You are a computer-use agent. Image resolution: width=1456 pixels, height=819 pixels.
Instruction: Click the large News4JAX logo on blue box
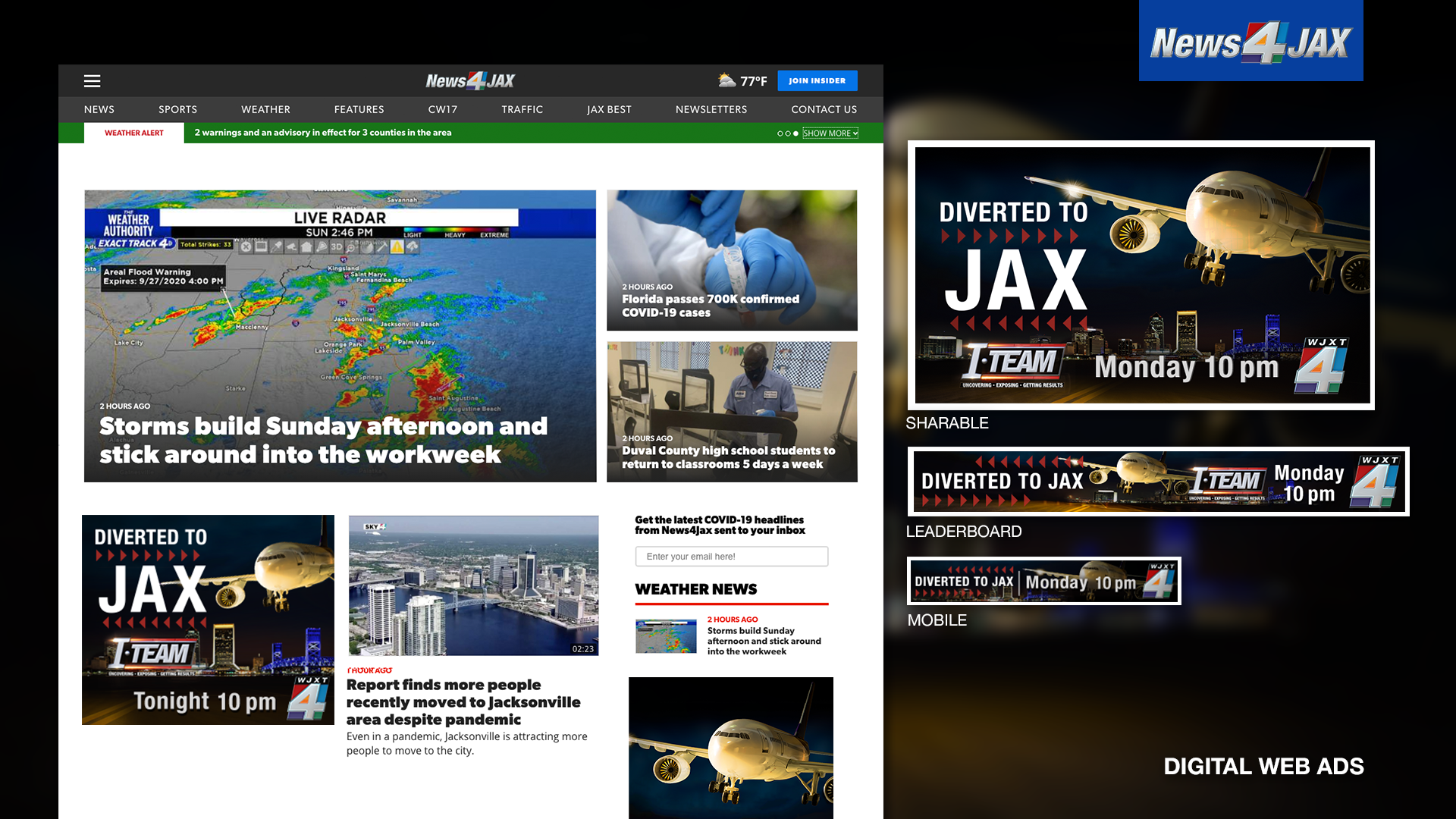coord(1250,42)
